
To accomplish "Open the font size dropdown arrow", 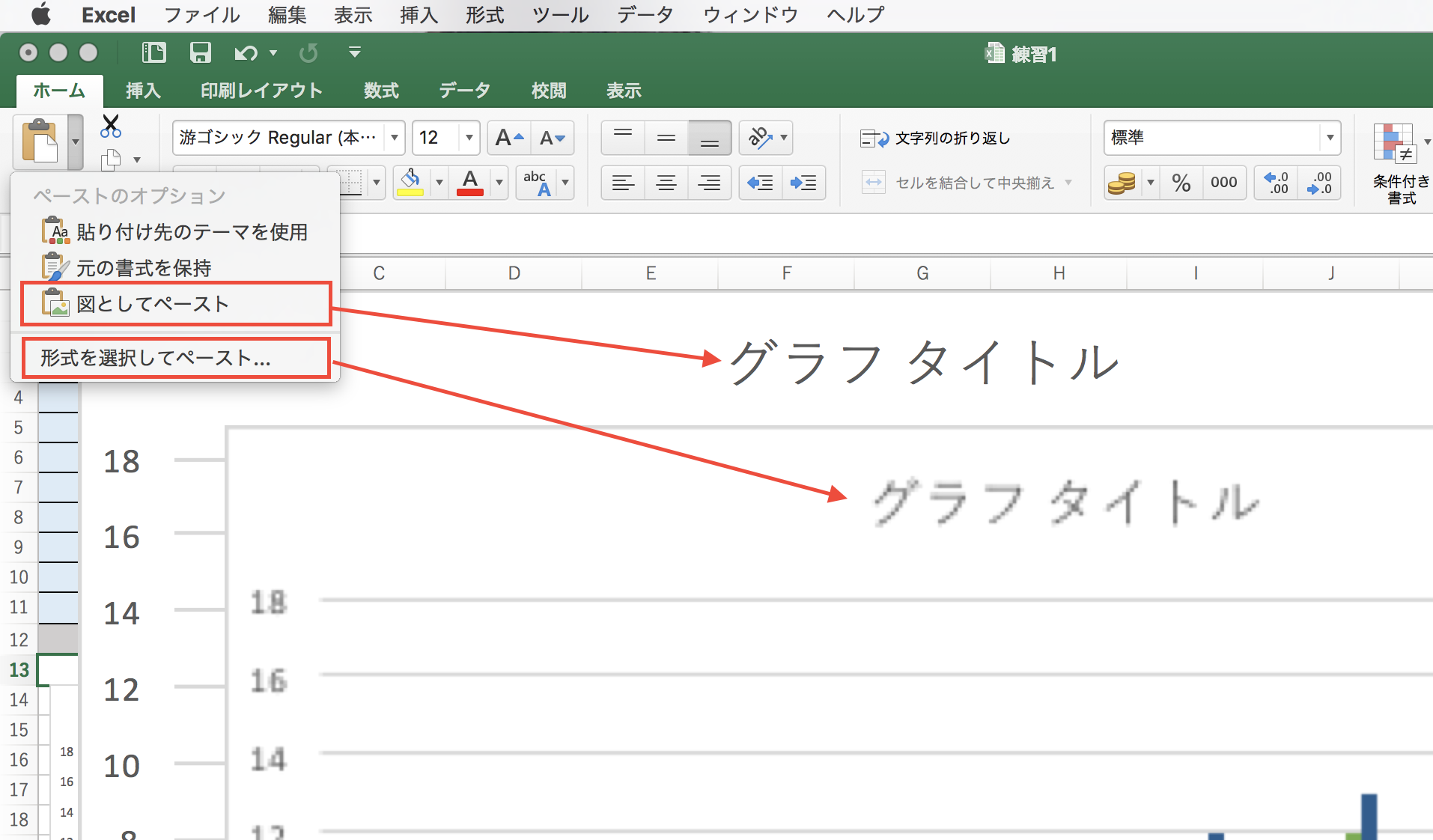I will click(x=469, y=138).
